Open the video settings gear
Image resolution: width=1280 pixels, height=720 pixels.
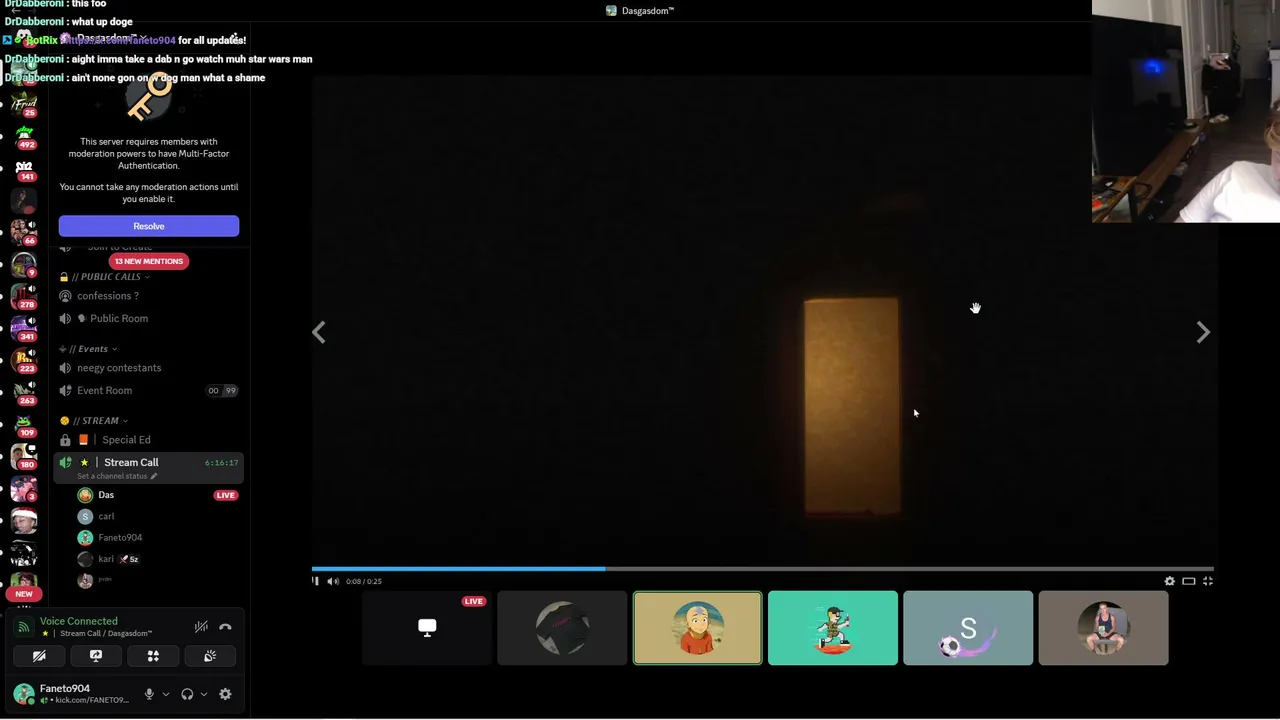click(x=1169, y=581)
